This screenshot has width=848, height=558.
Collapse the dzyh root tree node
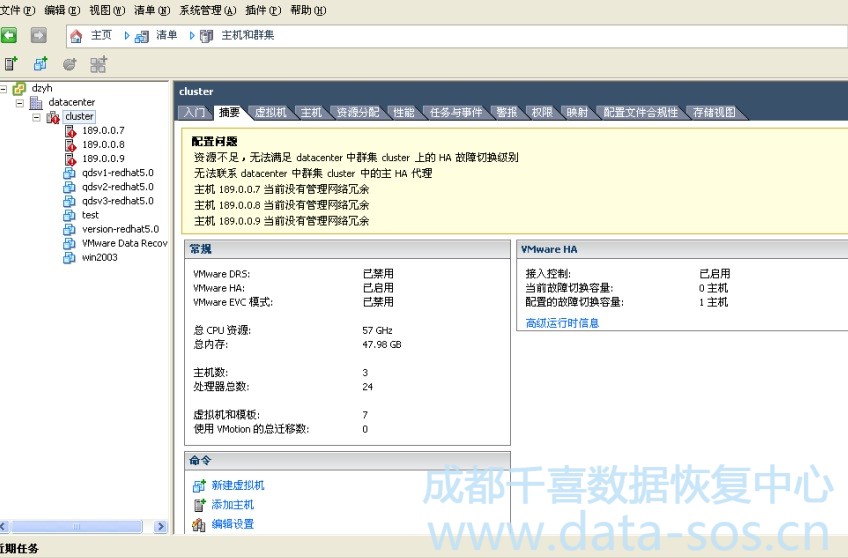(3, 89)
